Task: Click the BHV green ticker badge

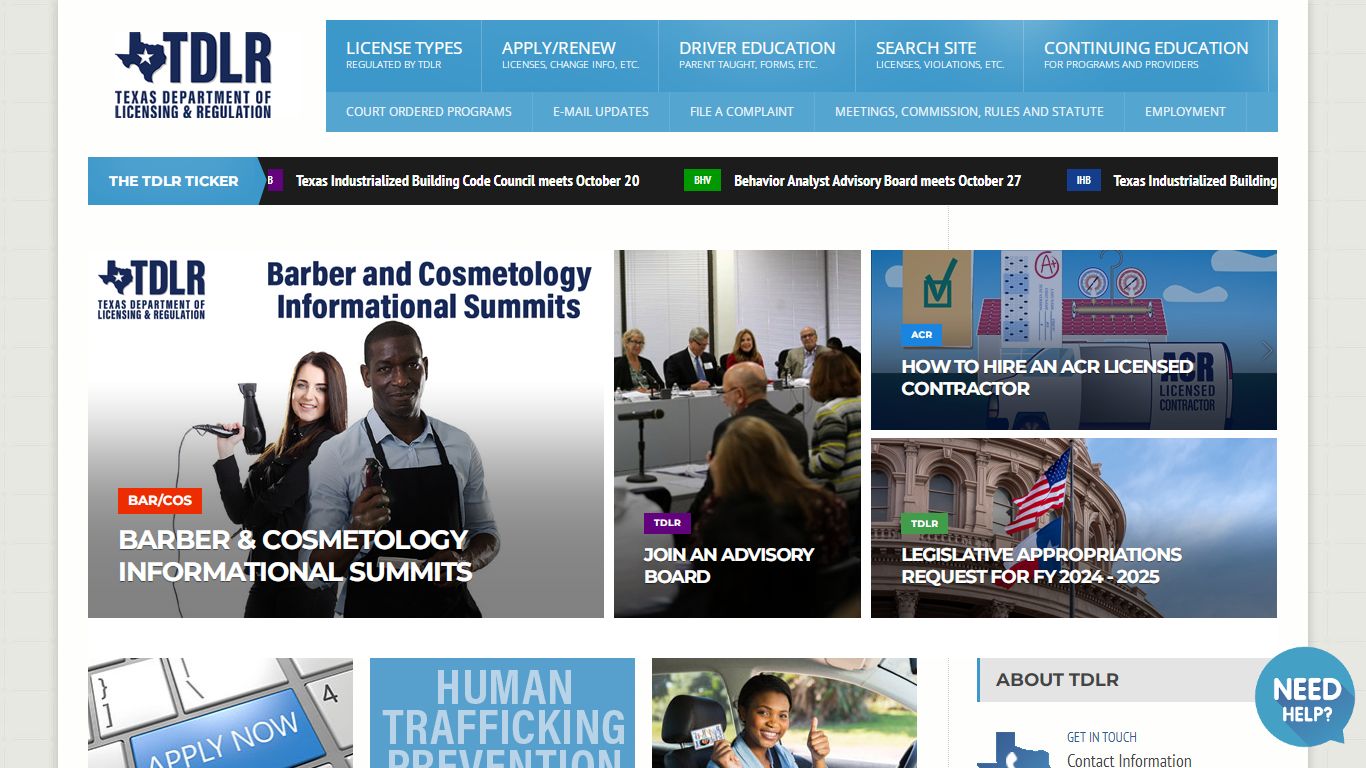Action: pos(702,180)
